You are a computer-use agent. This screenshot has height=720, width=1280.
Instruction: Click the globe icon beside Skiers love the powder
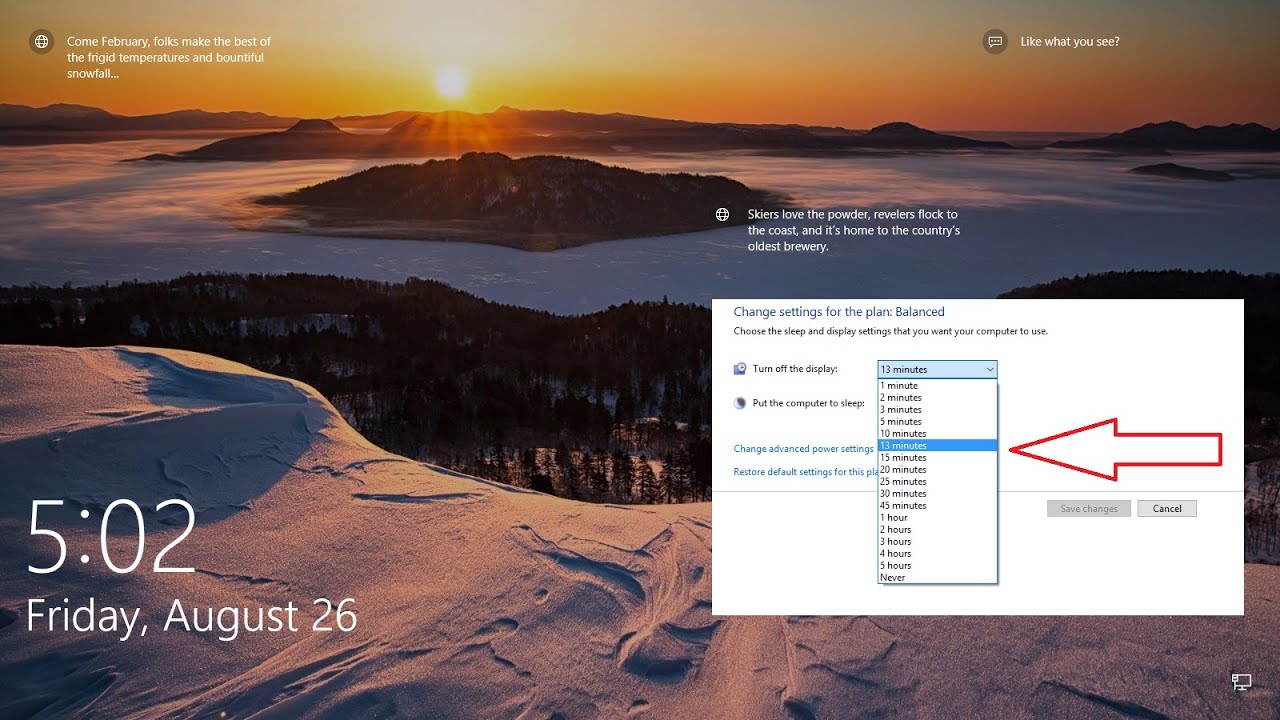pyautogui.click(x=722, y=215)
